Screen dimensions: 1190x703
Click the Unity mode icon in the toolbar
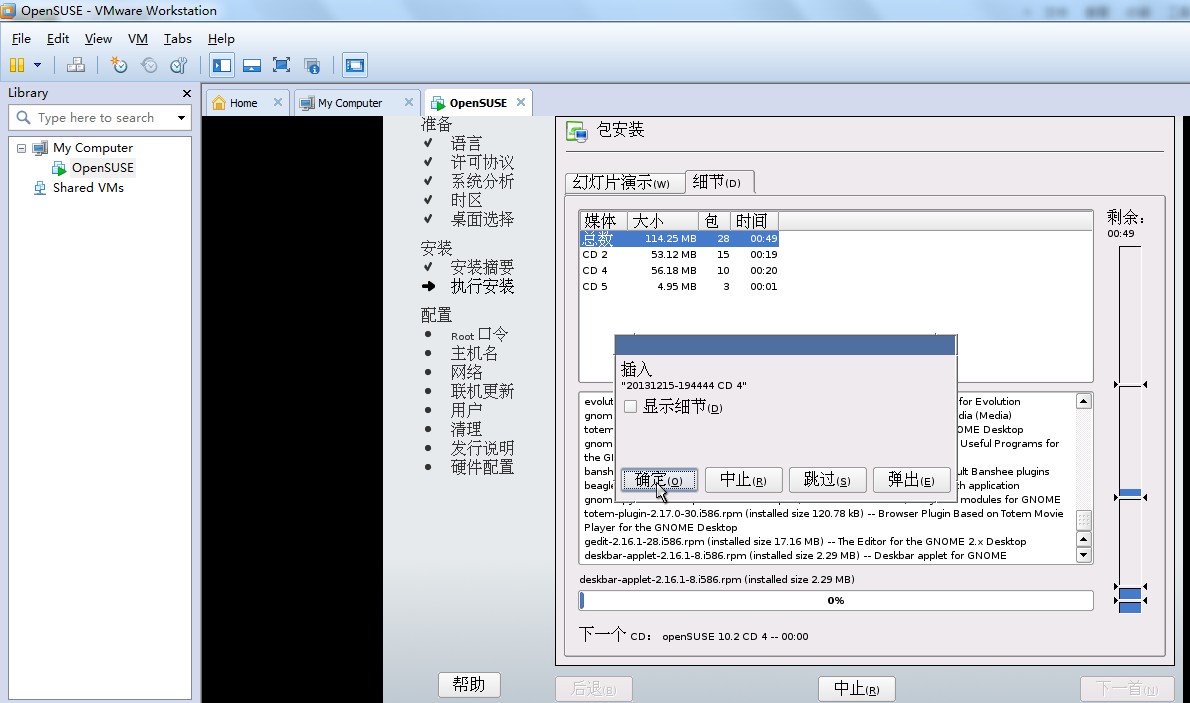[x=312, y=65]
